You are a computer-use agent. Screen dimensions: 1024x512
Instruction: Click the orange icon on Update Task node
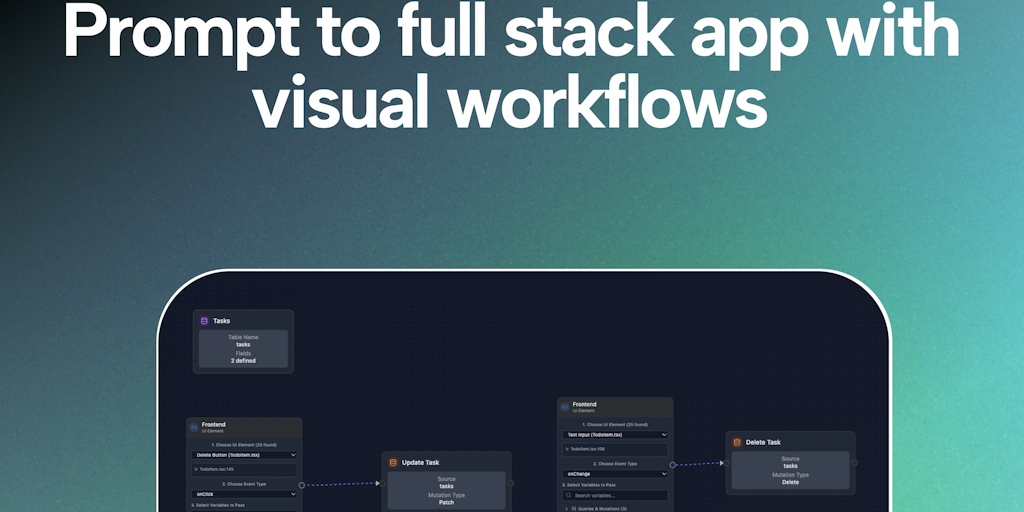393,462
